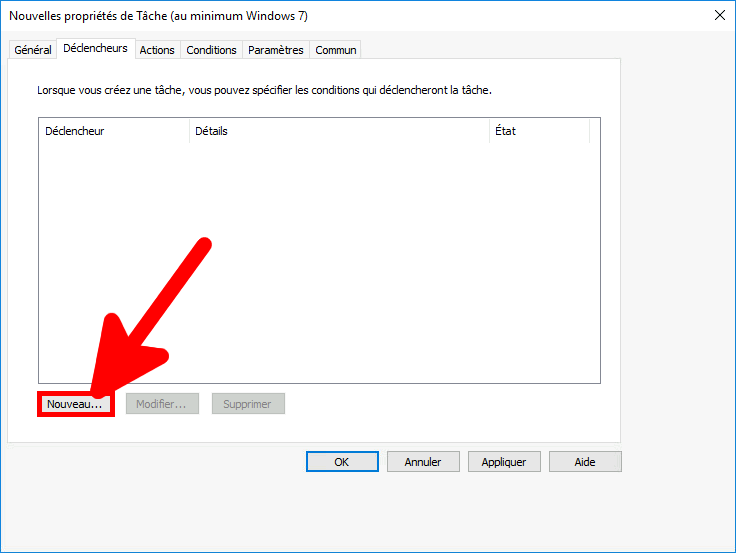Switch to the Général tab
The height and width of the screenshot is (553, 736).
[33, 50]
